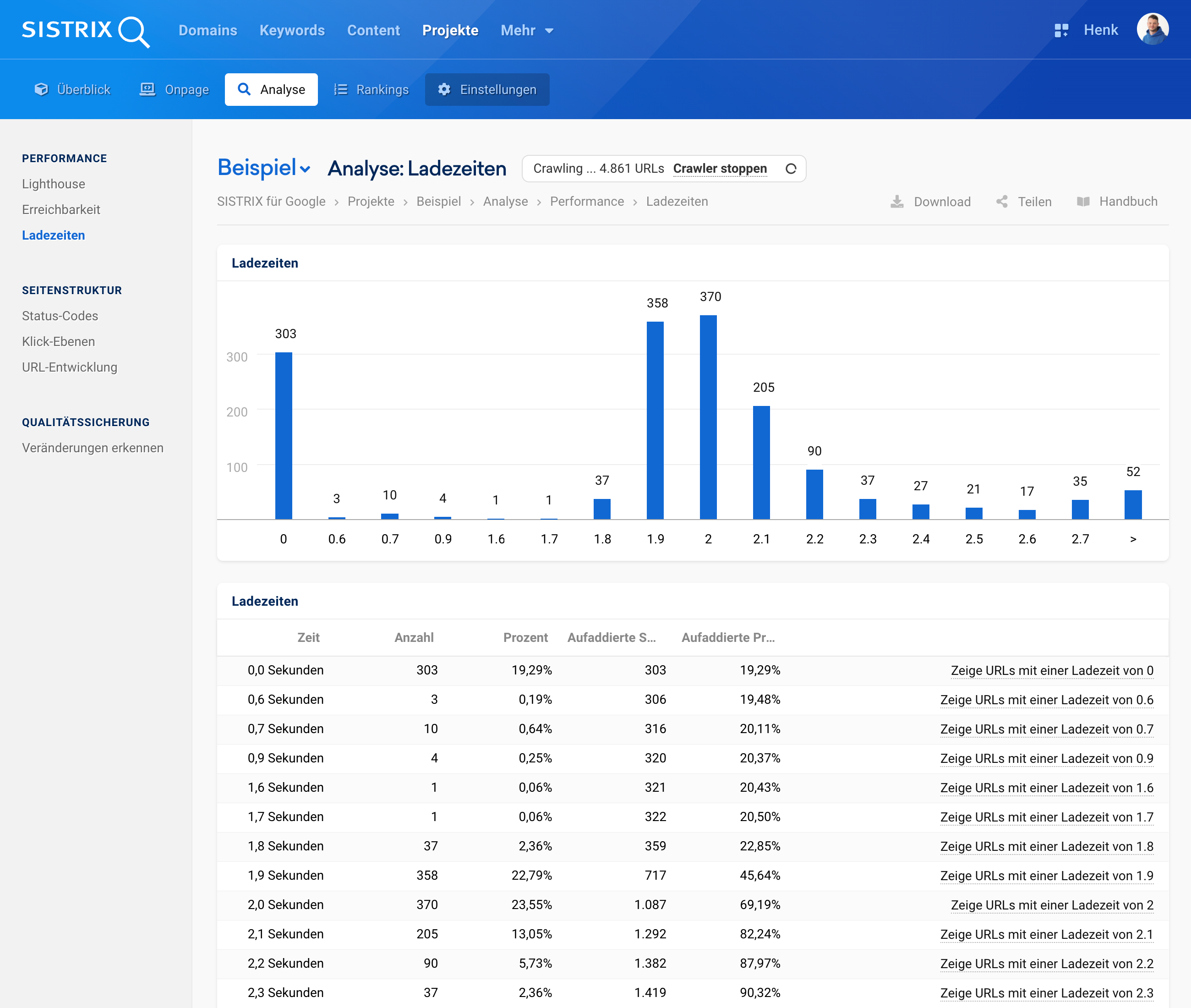1191x1008 pixels.
Task: Stop the crawler via Crawler stoppen
Action: point(720,168)
